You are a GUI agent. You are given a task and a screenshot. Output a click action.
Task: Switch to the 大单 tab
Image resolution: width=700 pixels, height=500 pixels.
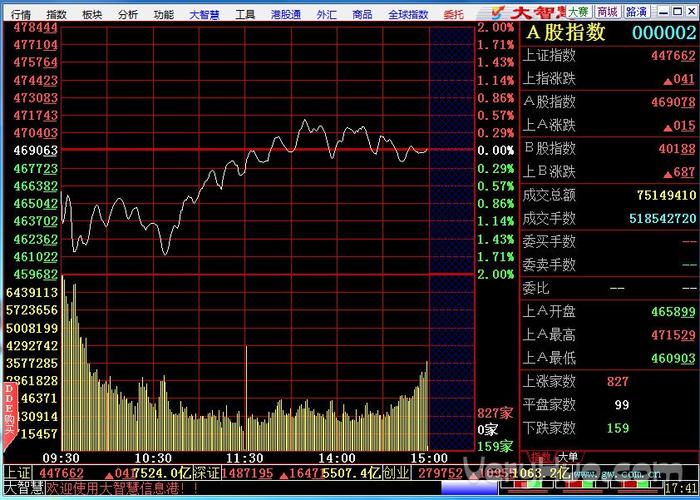[568, 457]
